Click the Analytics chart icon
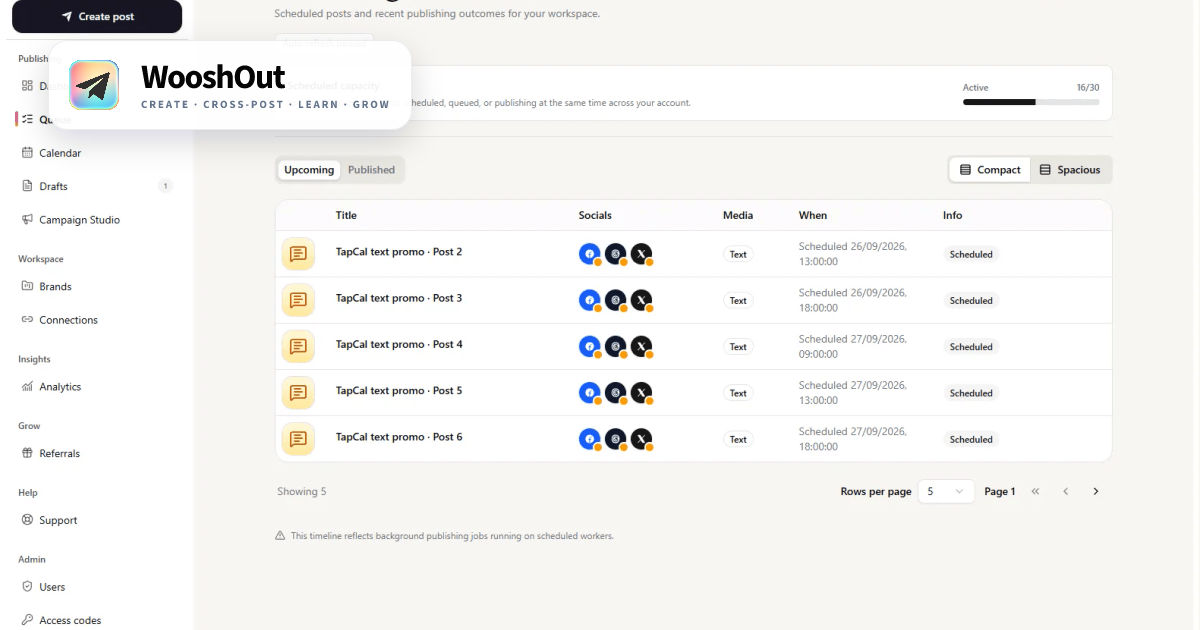Image resolution: width=1200 pixels, height=630 pixels. click(28, 387)
